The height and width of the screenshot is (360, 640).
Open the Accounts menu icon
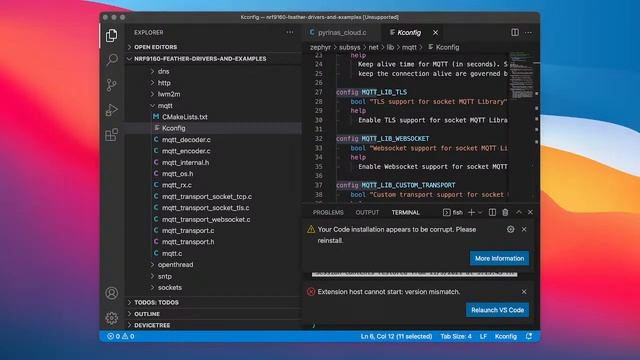(x=111, y=293)
